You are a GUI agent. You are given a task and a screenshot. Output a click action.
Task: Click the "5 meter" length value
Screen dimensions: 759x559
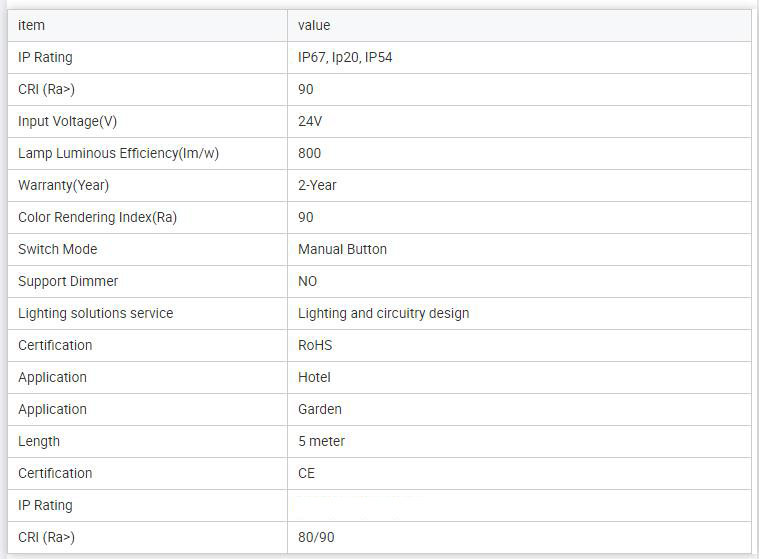point(321,441)
